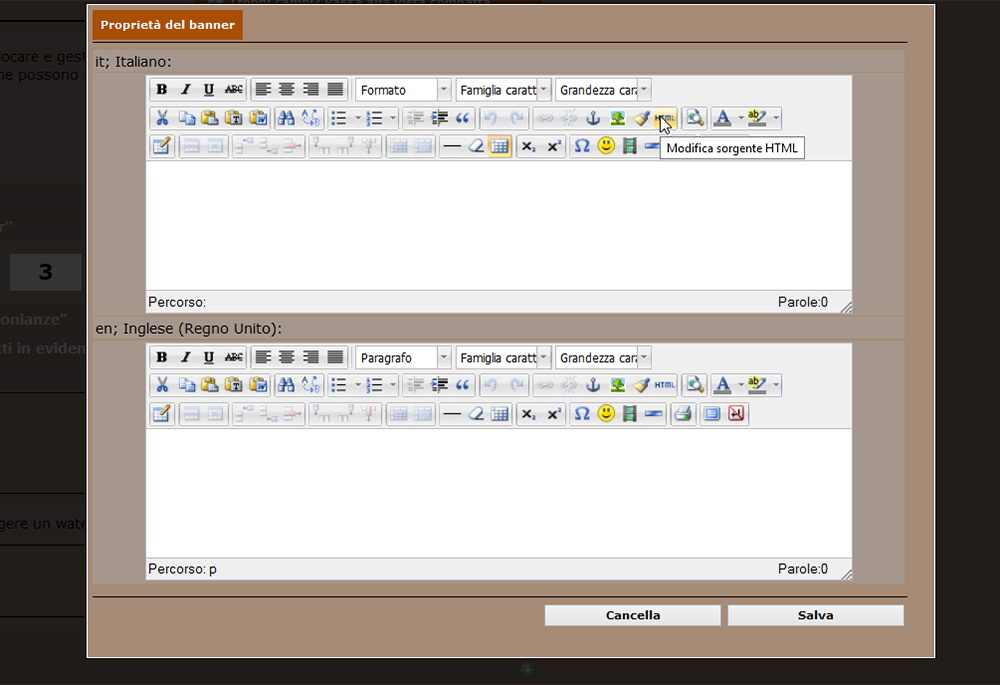Toggle non-breaking/visual chars icon in English editor
The image size is (1000, 685).
[736, 413]
